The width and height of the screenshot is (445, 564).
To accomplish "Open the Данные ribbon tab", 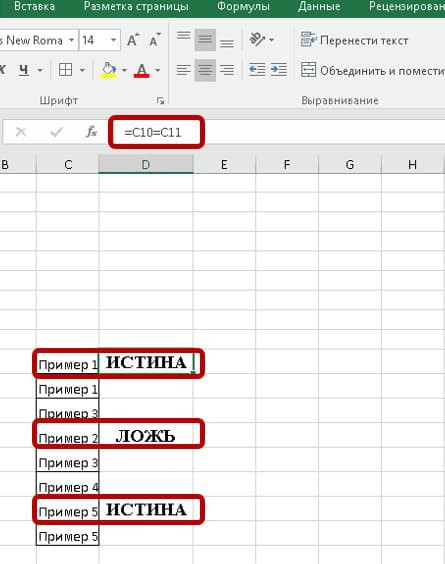I will [x=319, y=6].
